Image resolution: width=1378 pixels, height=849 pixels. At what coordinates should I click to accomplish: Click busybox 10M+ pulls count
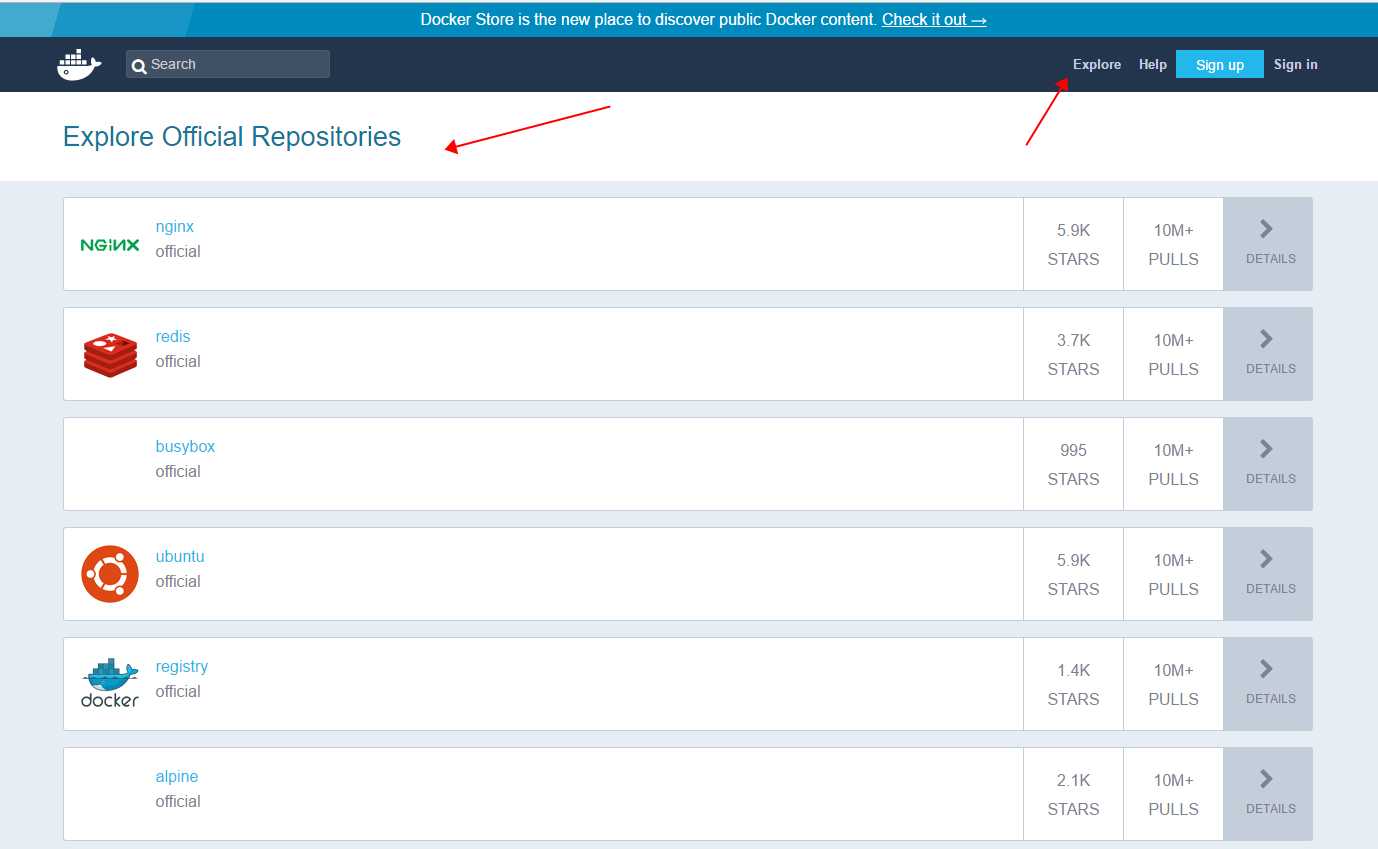click(x=1173, y=451)
